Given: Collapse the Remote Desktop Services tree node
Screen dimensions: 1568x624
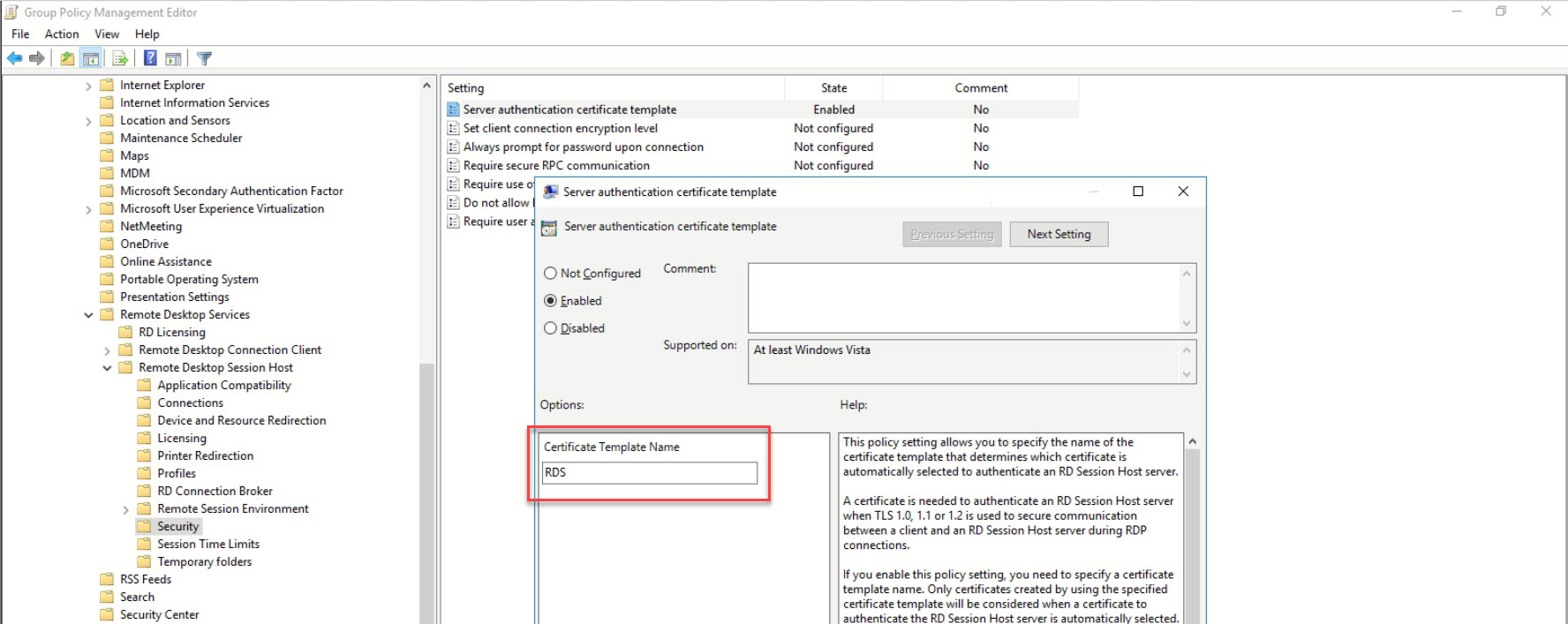Looking at the screenshot, I should click(x=88, y=315).
